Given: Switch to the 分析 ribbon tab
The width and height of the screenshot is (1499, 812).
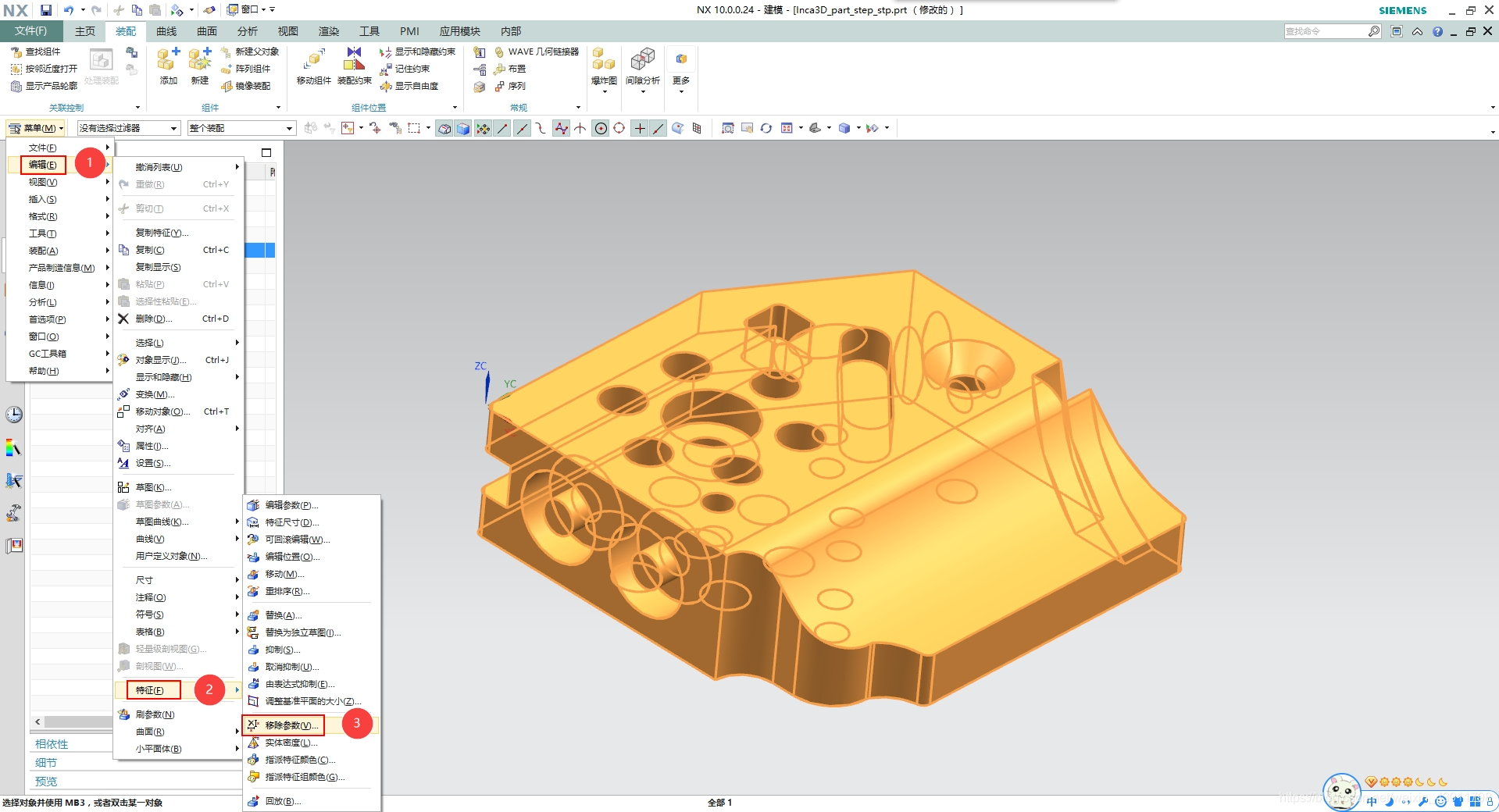Looking at the screenshot, I should (248, 31).
